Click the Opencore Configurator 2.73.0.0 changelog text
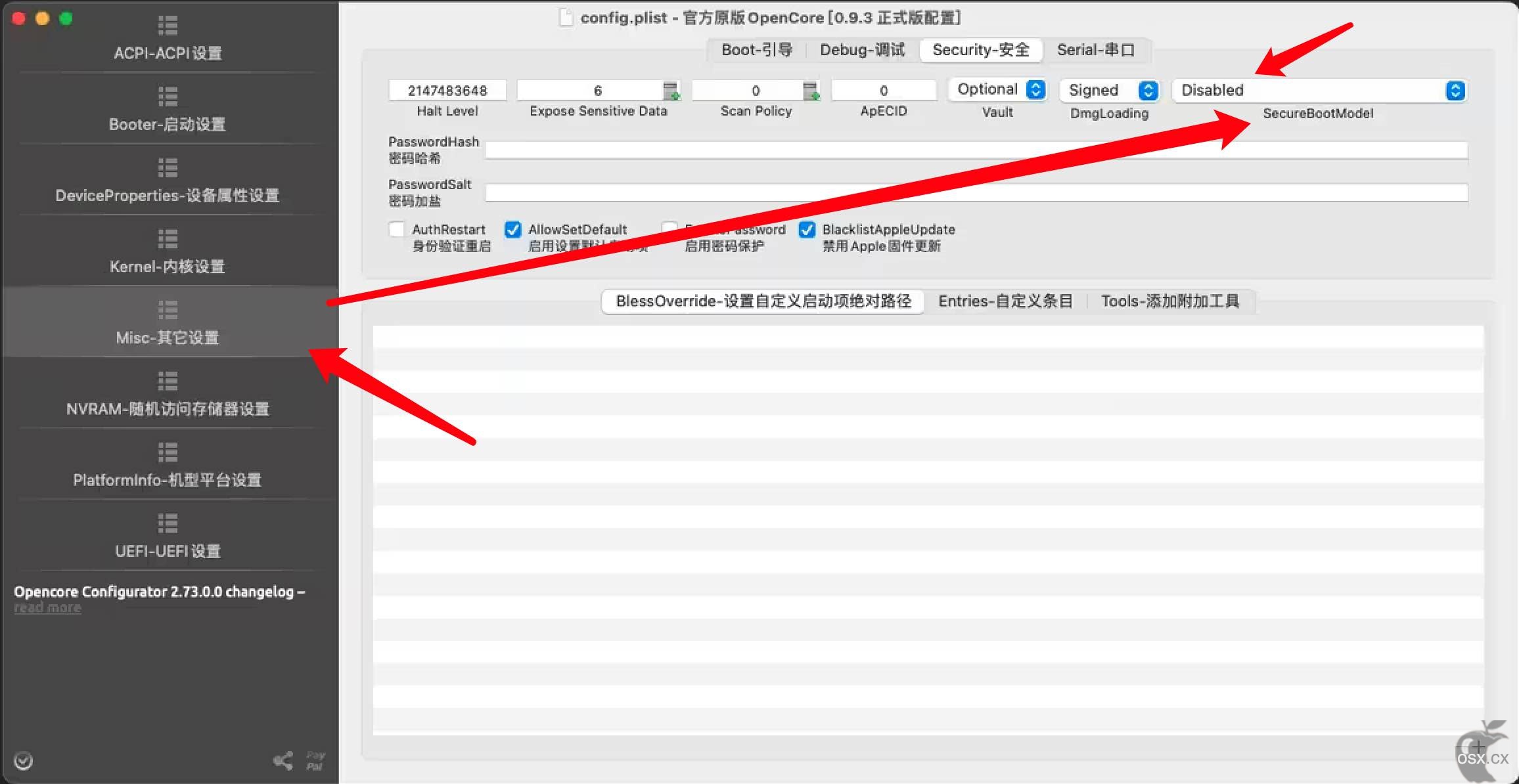 (160, 592)
